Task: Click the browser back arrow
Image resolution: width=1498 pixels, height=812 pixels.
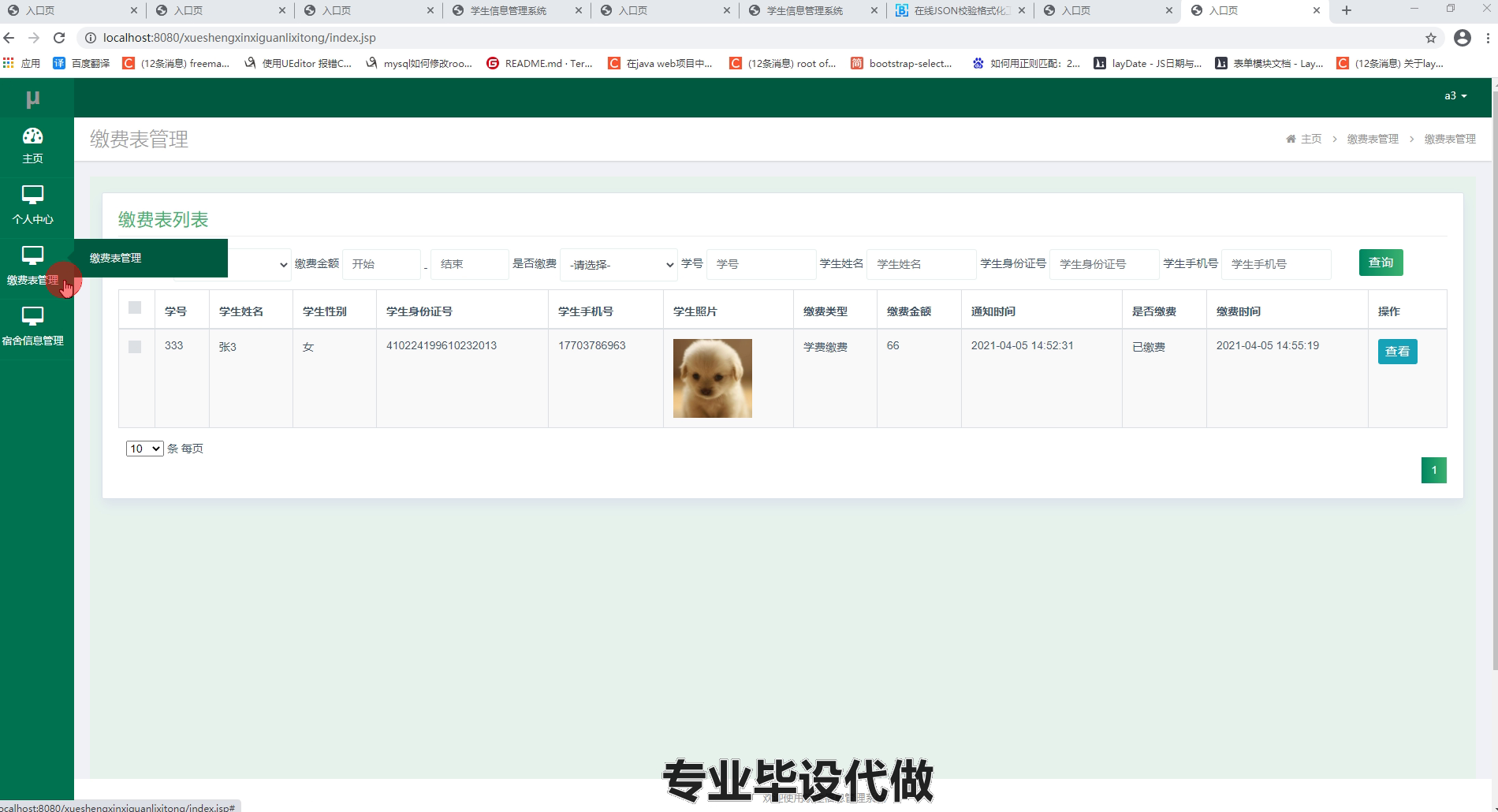Action: point(9,38)
